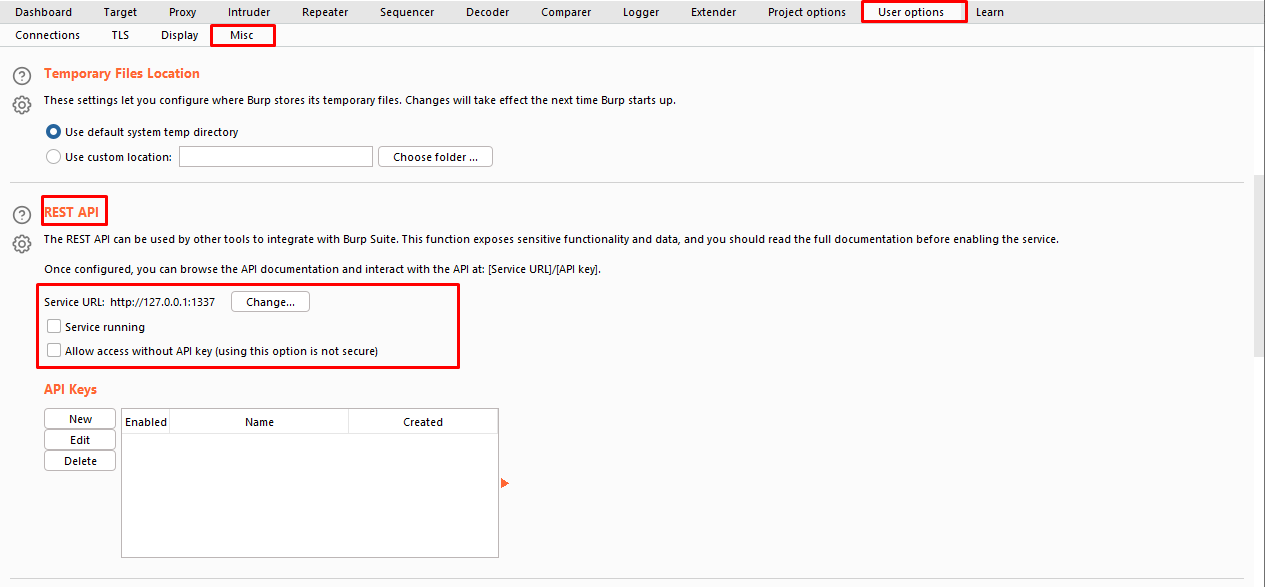Open the Sequencer tab
The width and height of the screenshot is (1265, 587).
pos(407,12)
